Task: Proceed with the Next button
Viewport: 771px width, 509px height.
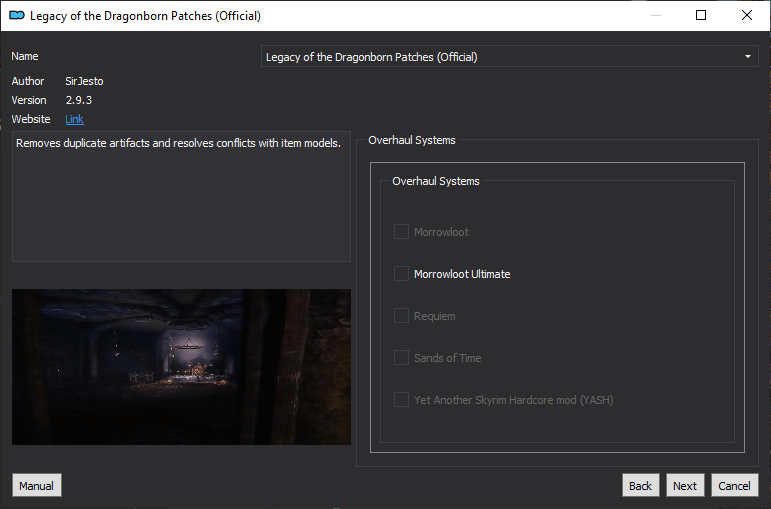Action: point(685,485)
